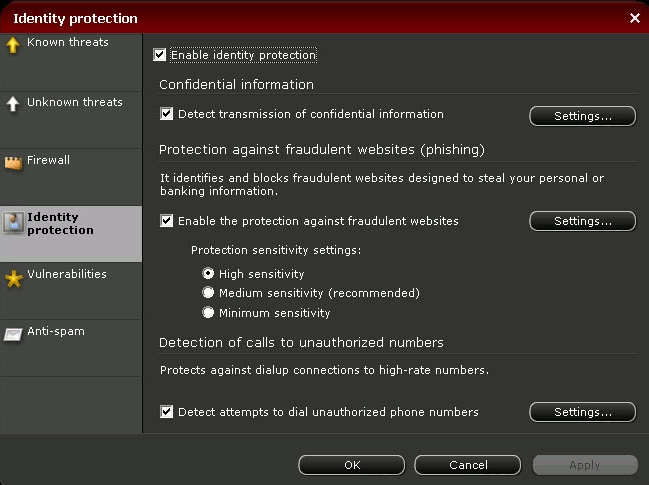Screen dimensions: 649x485
Task: Toggle protection against fraudulent websites checkbox
Action: click(166, 221)
